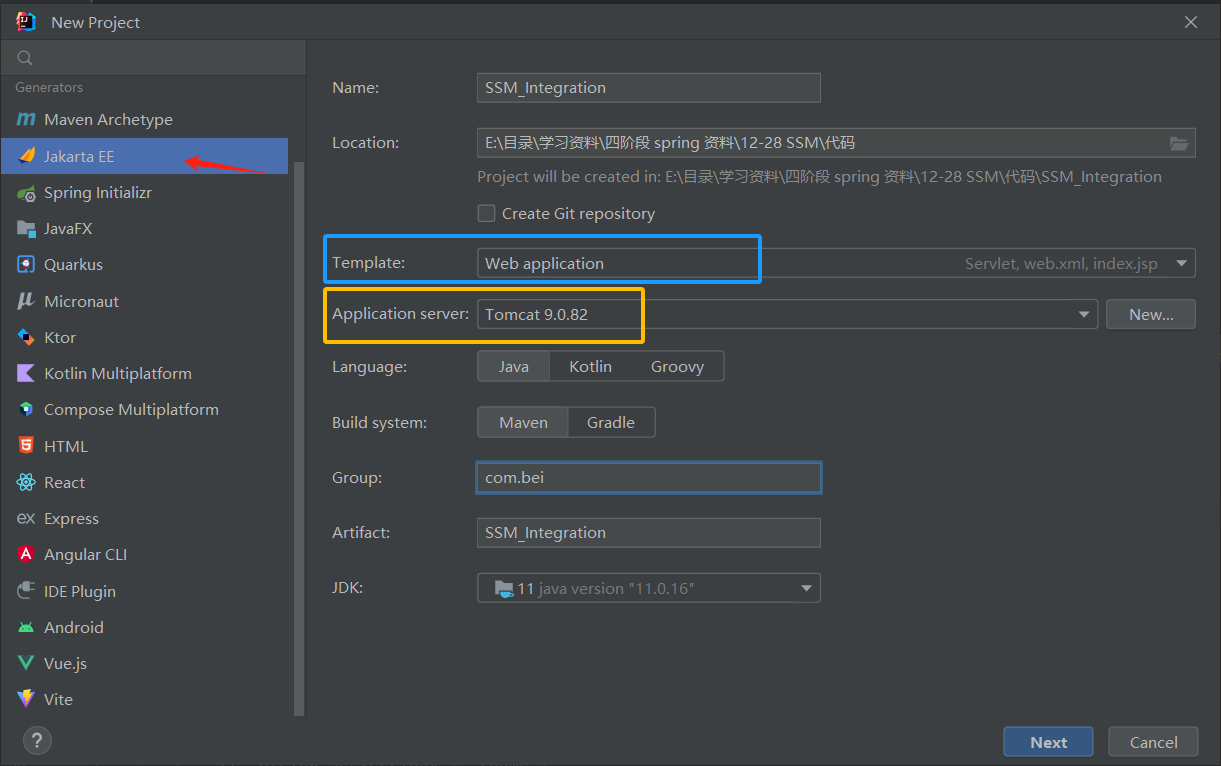Click the Compose Multiplatform icon
The width and height of the screenshot is (1221, 766).
[x=27, y=410]
